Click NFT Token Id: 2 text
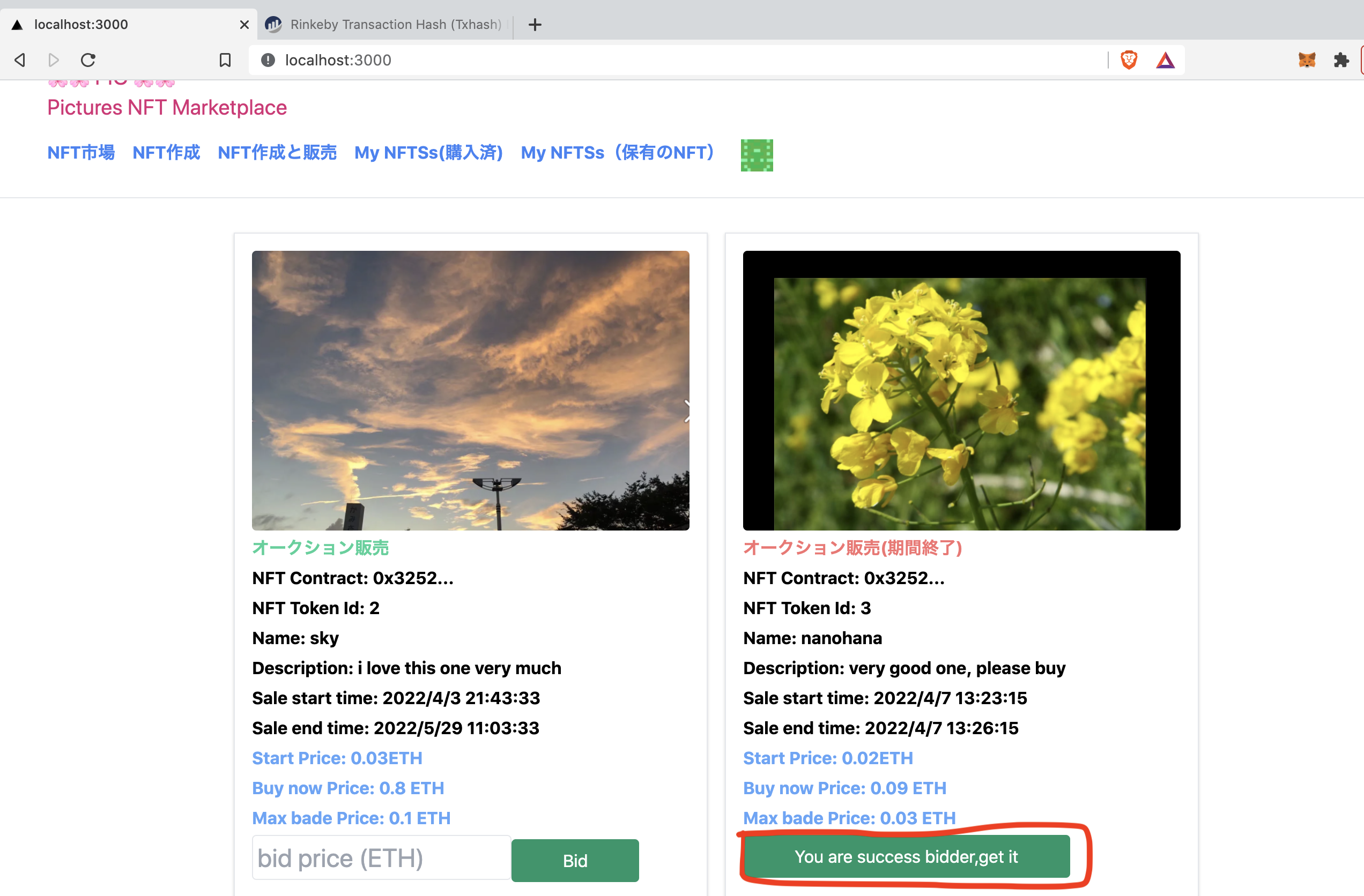This screenshot has height=896, width=1364. pos(316,608)
